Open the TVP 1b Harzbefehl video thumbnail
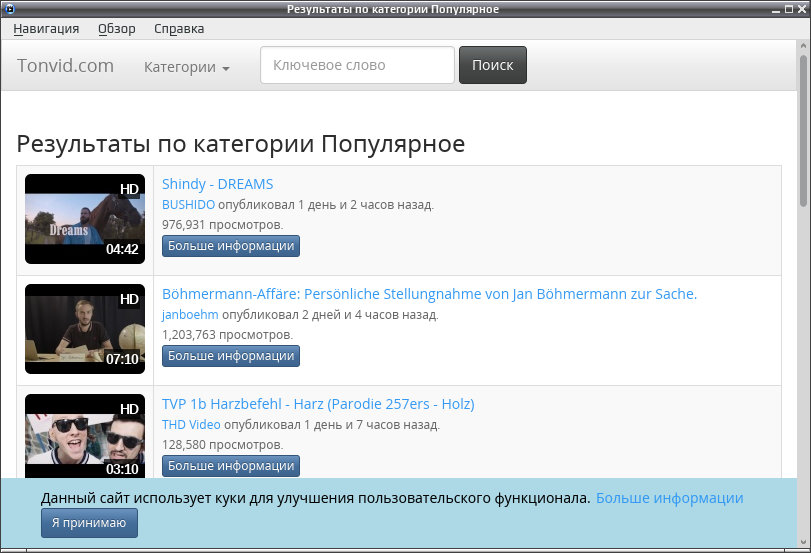 coord(85,436)
